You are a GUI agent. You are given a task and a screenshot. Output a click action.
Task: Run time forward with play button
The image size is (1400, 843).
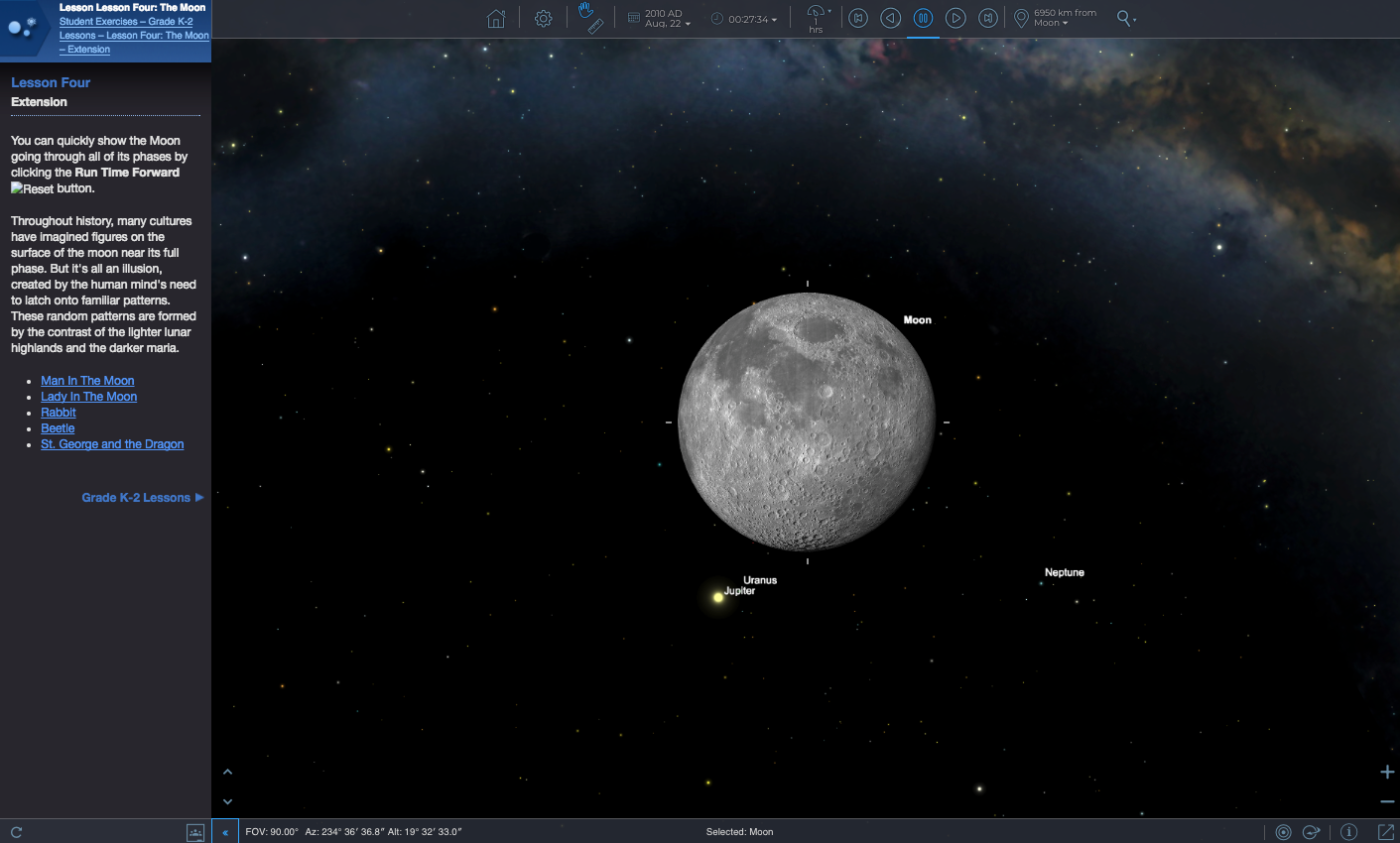(955, 18)
